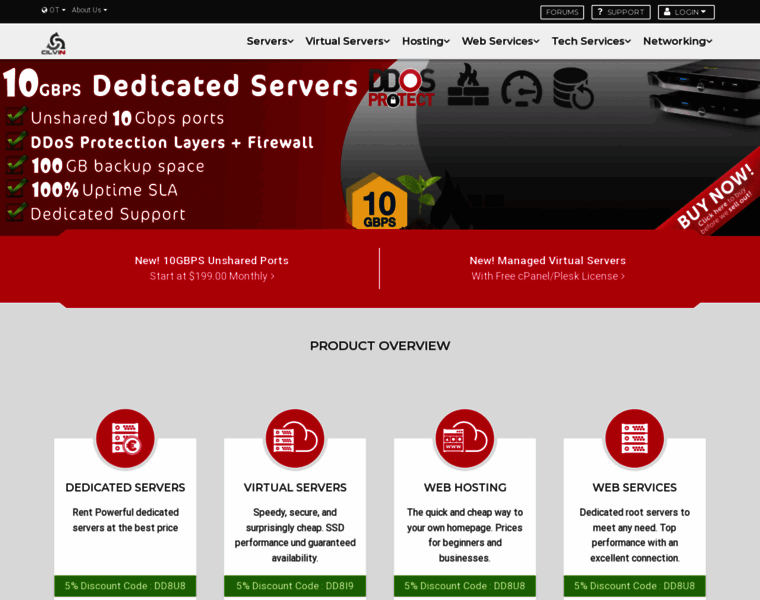
Task: Click the speedometer gauge icon
Action: point(522,88)
